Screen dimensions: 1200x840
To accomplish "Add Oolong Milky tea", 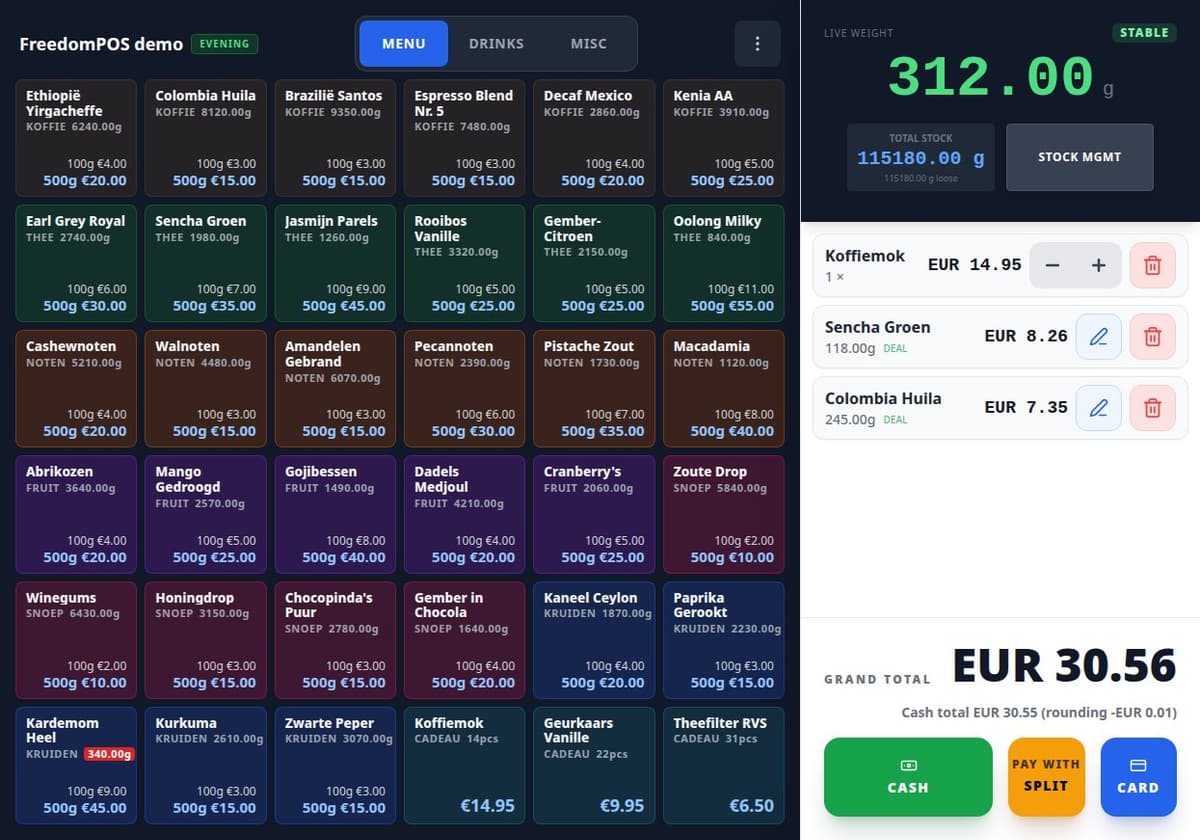I will click(x=724, y=263).
